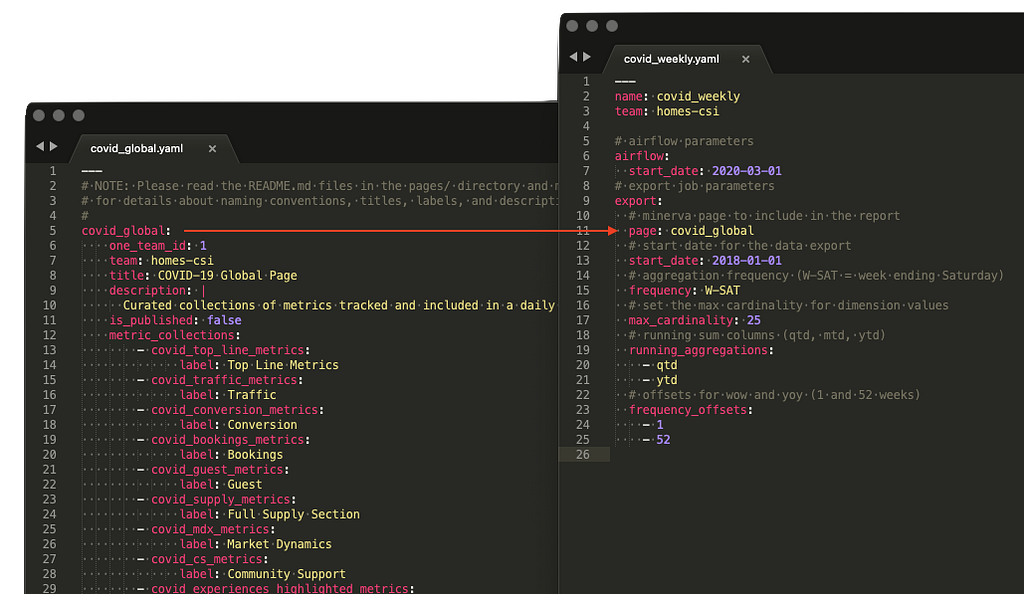Click line number 11 in covid_weekly gutter
Viewport: 1024px width, 594px height.
(x=583, y=231)
